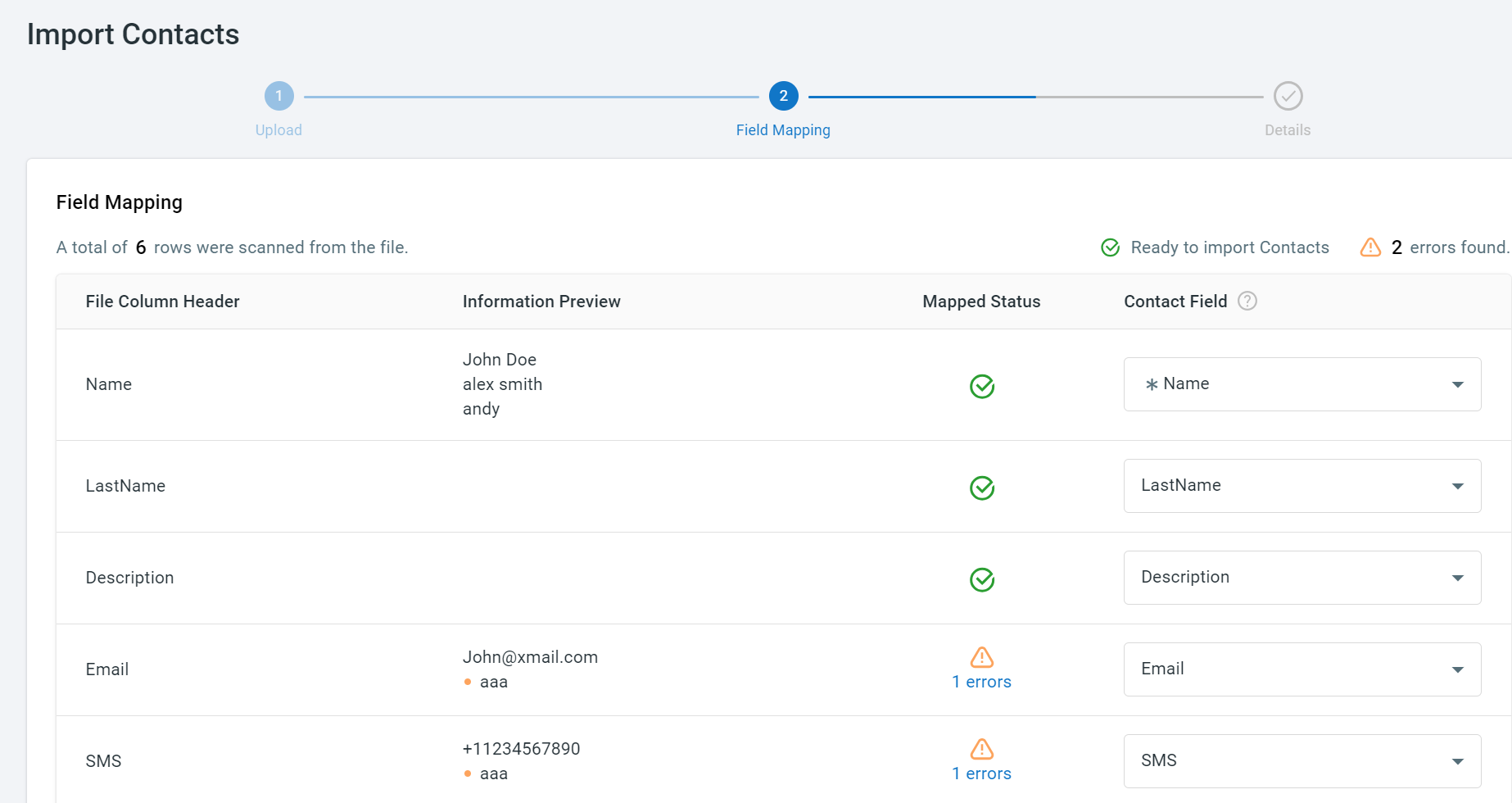Click the green check status in Description row
The height and width of the screenshot is (803, 1512).
(981, 579)
